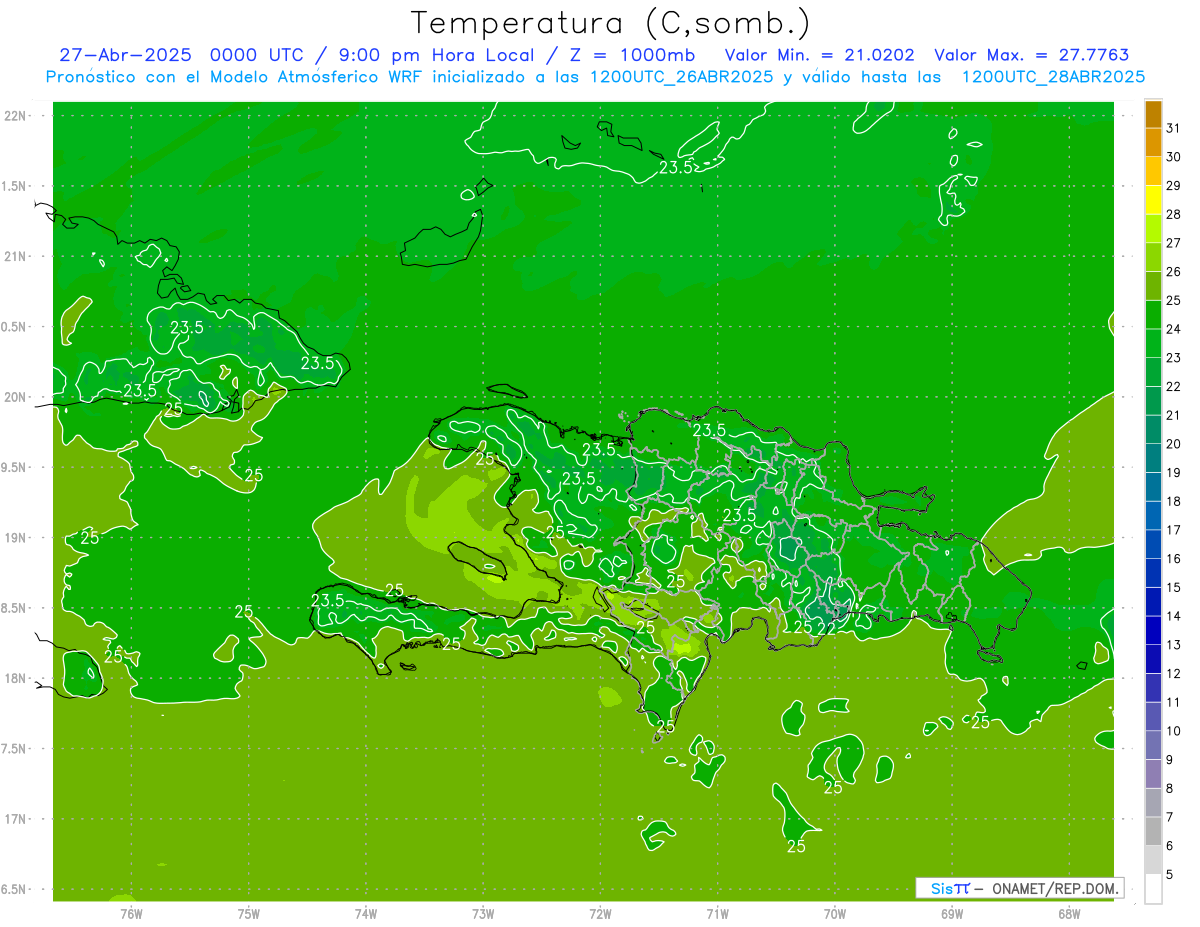Click the 68W longitude axis label
The image size is (1200, 927).
pos(1069,913)
